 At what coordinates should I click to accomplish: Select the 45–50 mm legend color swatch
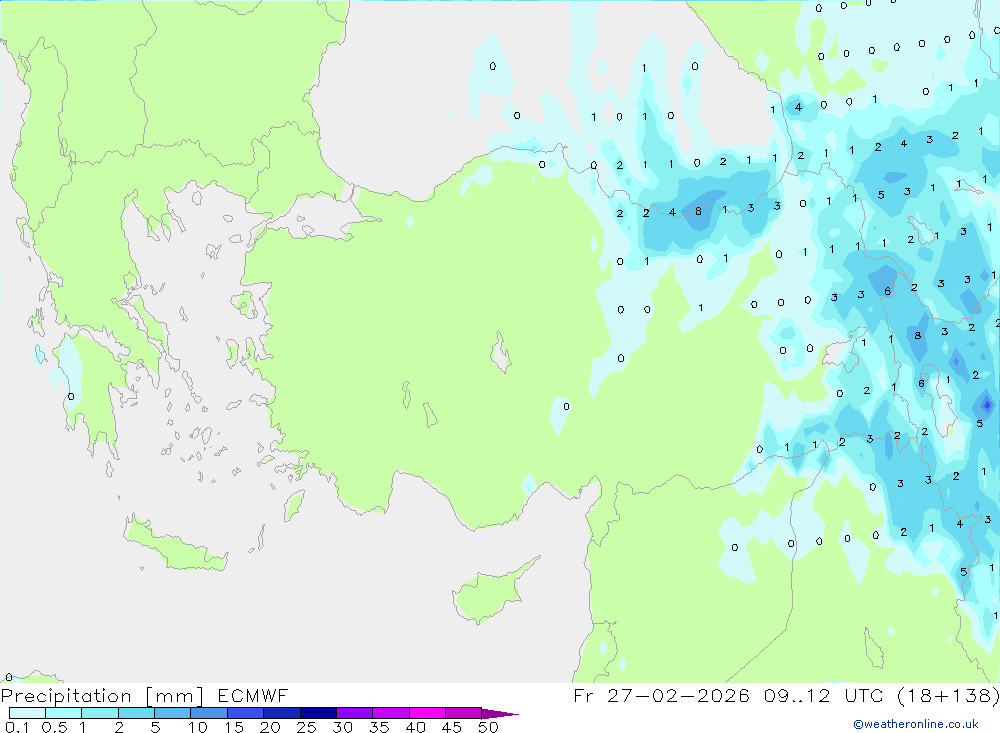(x=464, y=713)
